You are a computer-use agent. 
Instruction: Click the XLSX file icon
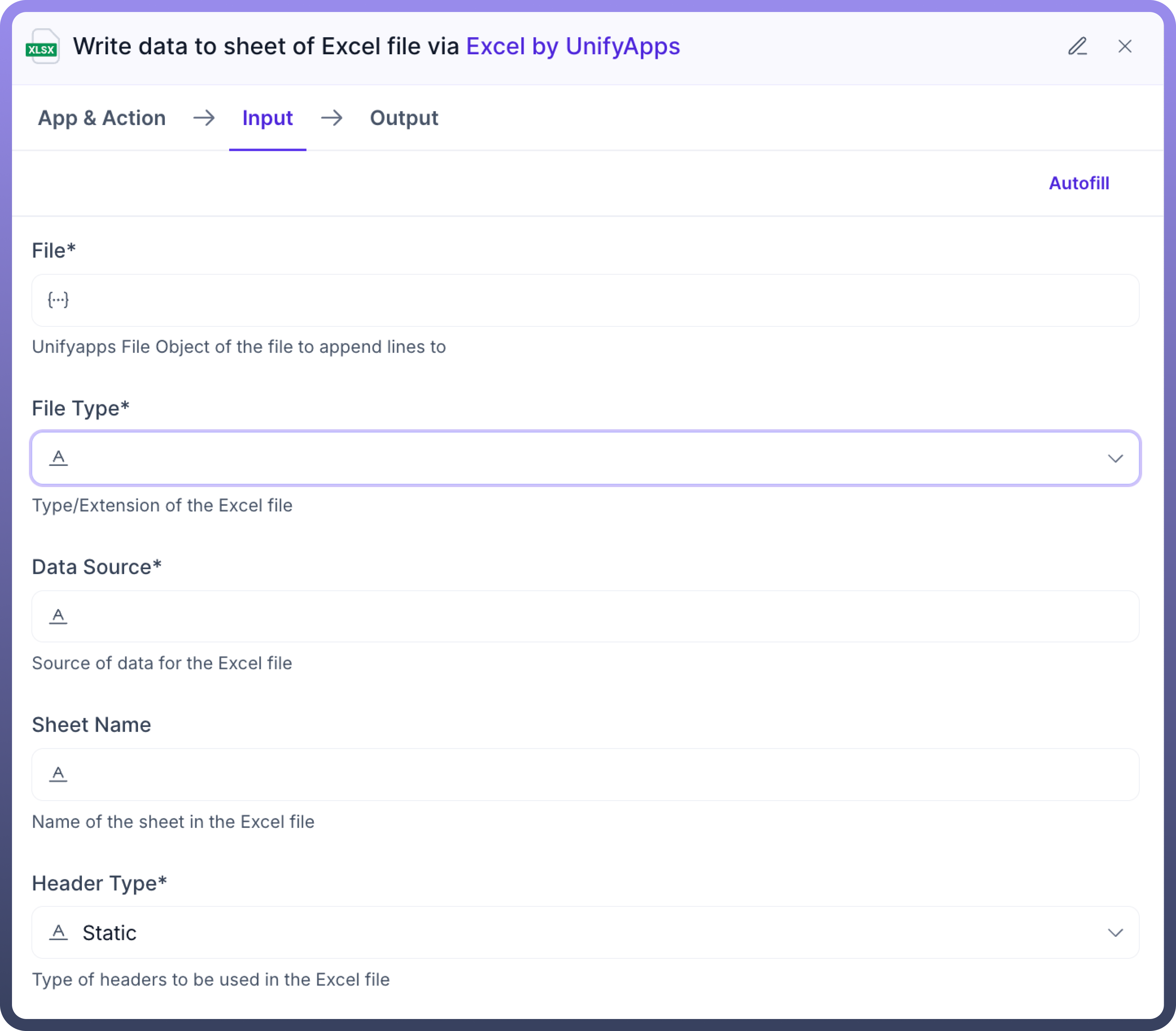pos(43,47)
